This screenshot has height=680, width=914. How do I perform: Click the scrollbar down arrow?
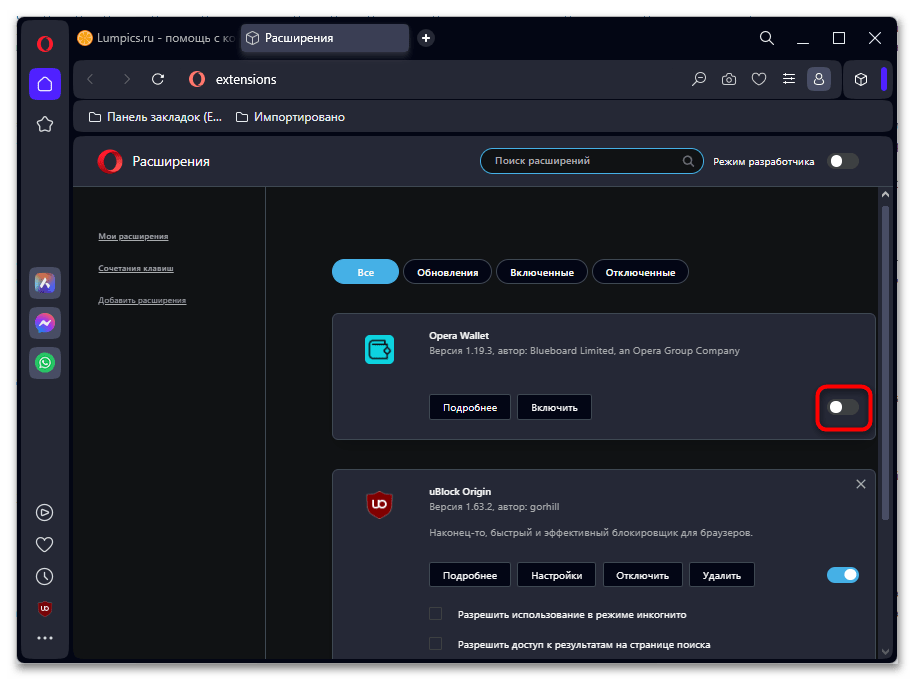point(885,651)
